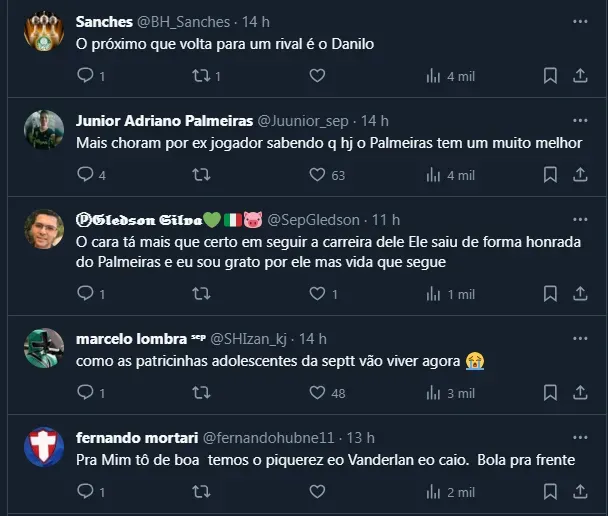Screen dimensions: 608x516
Task: Open the Junior Adriano tweet's 14 h timestamp
Action: (x=375, y=120)
